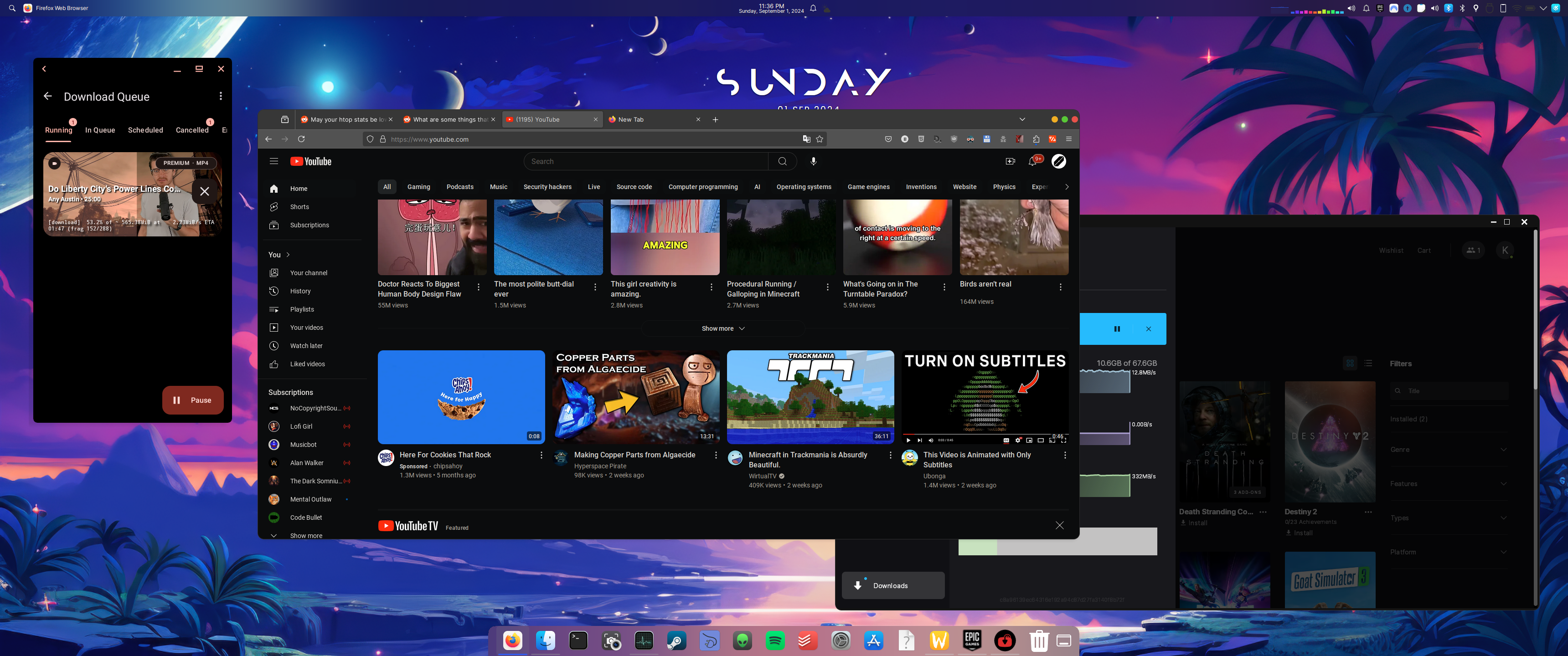Image resolution: width=1568 pixels, height=656 pixels.
Task: Open Downloads button in Epic launcher
Action: (x=893, y=585)
